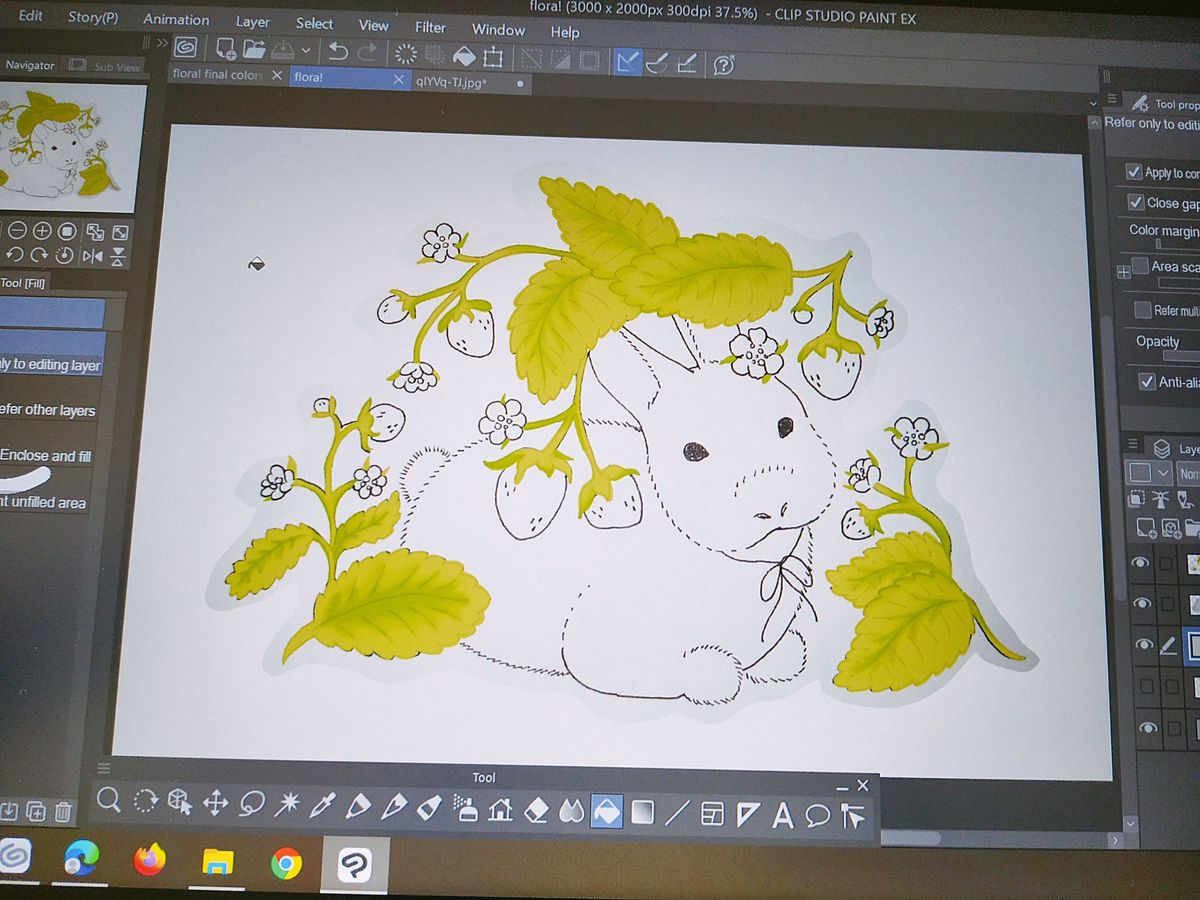
Task: Click the Fill icon in command bar
Action: point(464,55)
